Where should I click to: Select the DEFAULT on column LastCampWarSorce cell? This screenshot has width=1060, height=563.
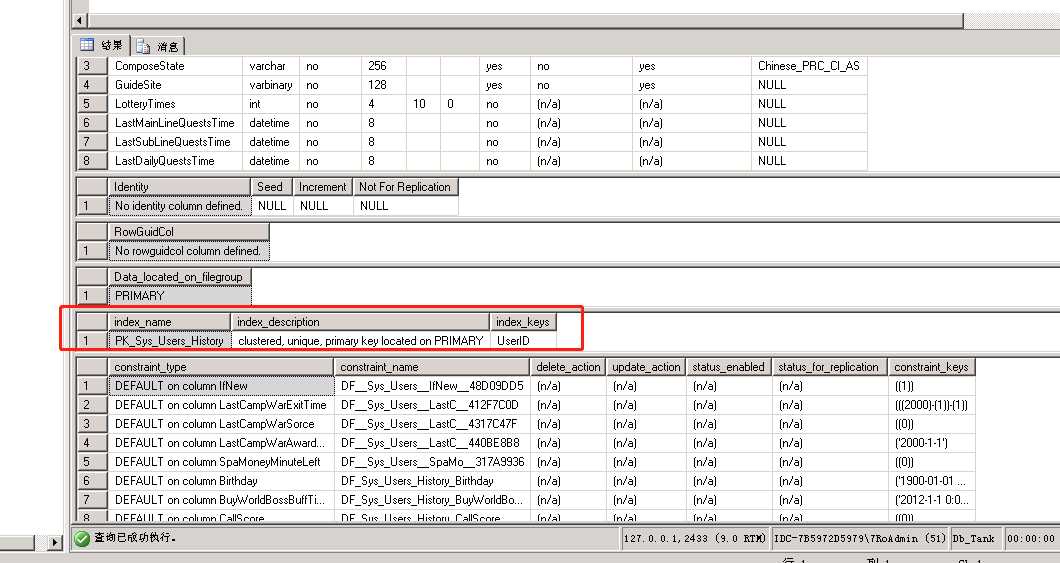(220, 424)
